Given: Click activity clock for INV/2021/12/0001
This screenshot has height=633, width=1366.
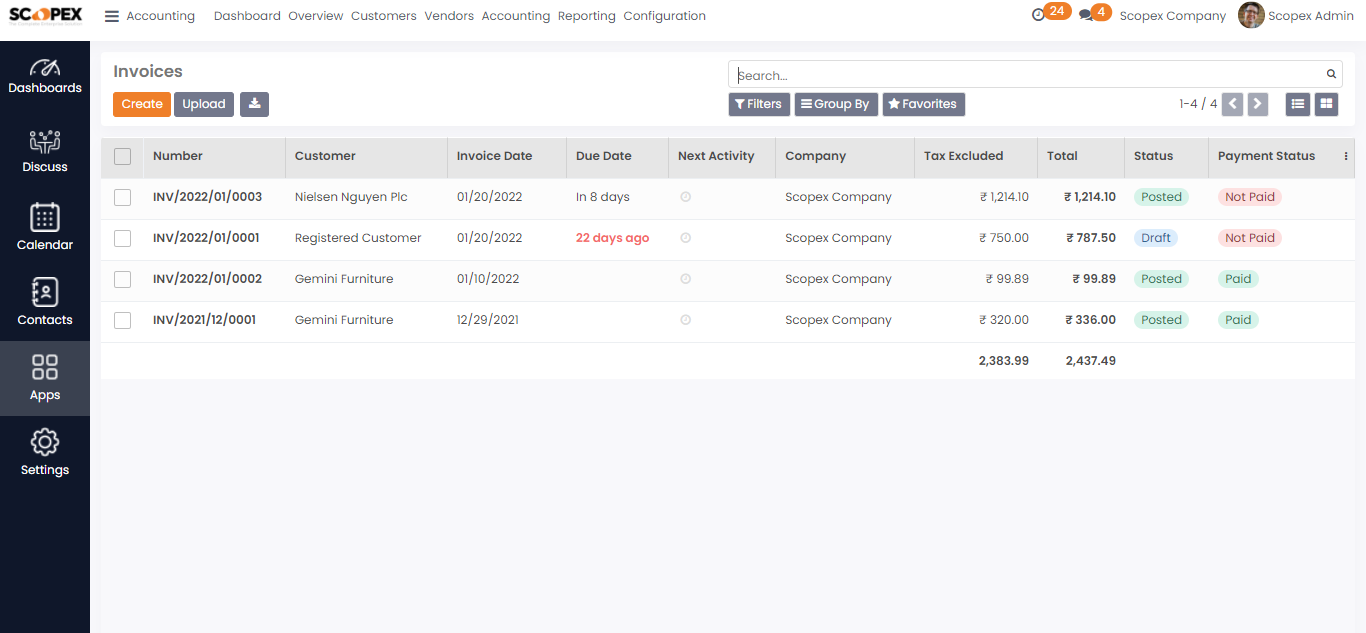Looking at the screenshot, I should (x=685, y=320).
